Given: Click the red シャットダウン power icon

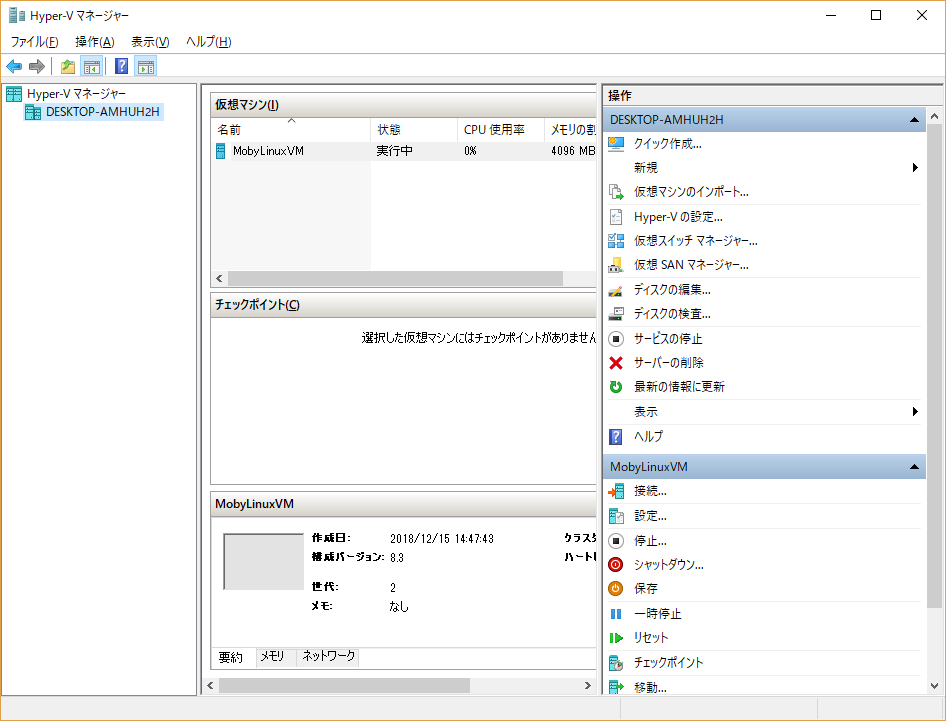Looking at the screenshot, I should 615,565.
